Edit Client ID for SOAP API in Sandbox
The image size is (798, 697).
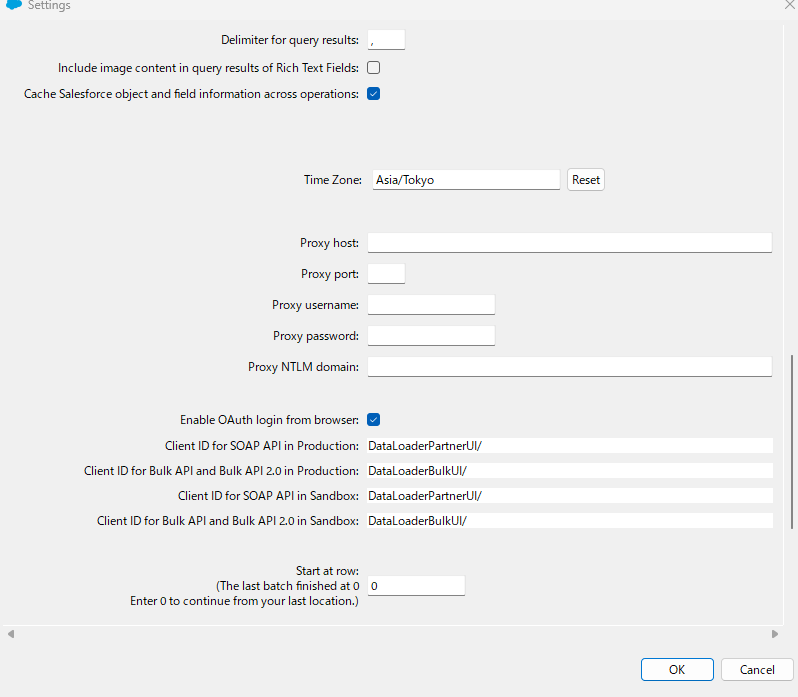point(570,496)
